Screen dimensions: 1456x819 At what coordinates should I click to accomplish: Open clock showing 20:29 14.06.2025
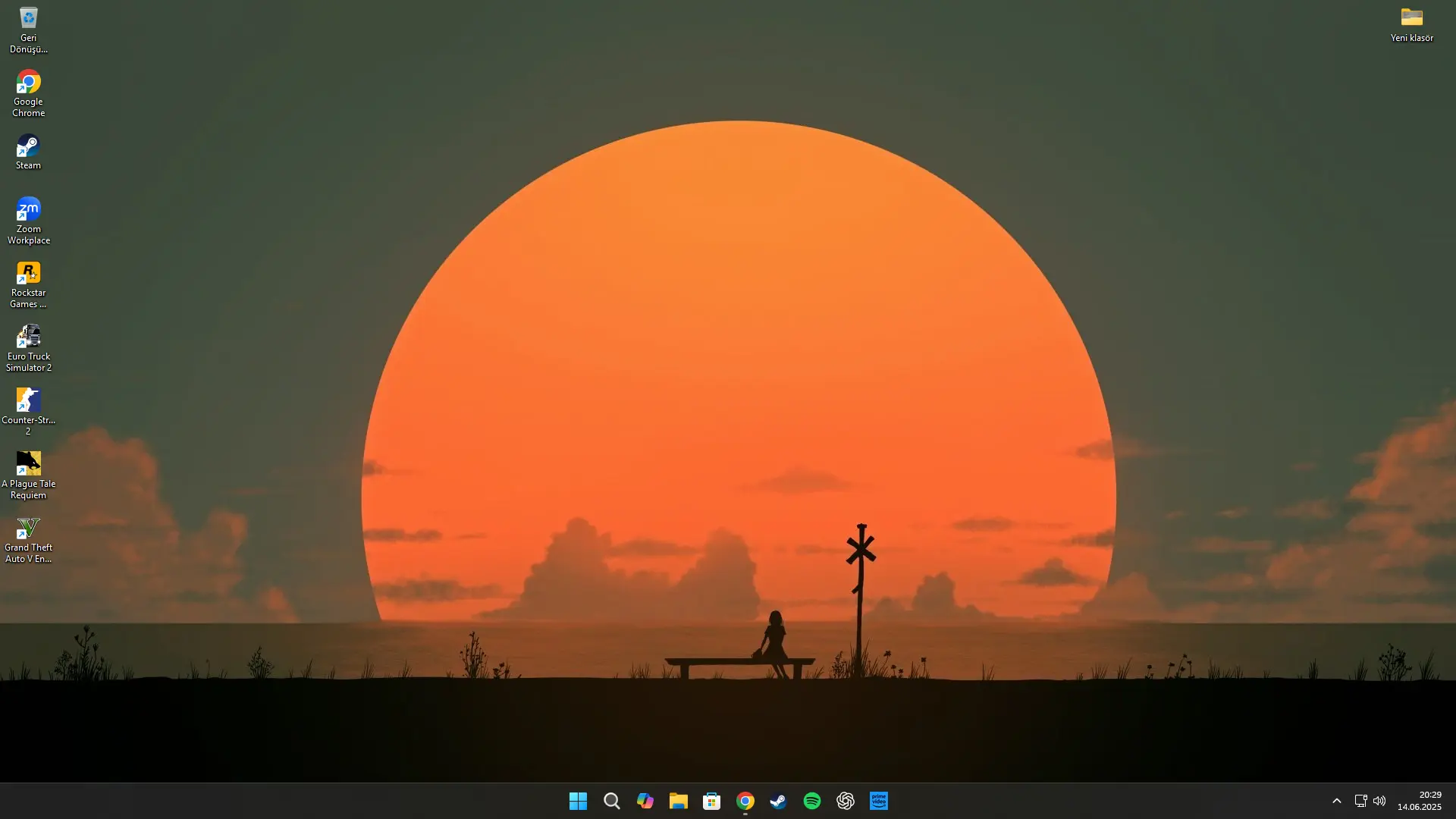coord(1419,801)
